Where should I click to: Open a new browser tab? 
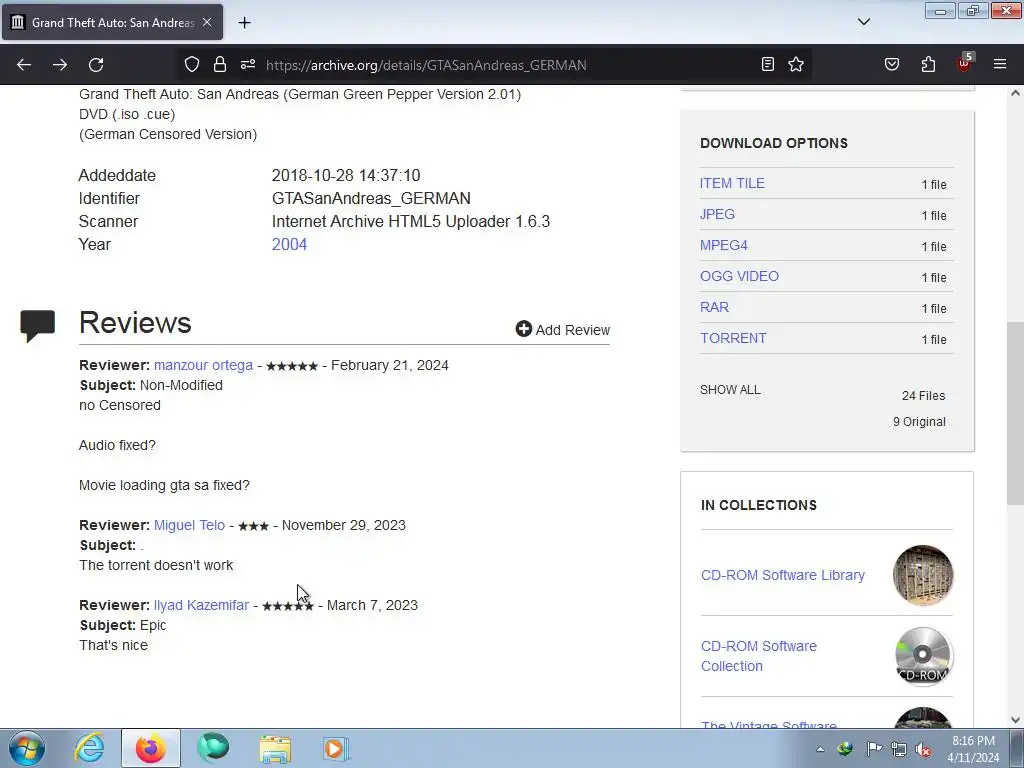(244, 23)
